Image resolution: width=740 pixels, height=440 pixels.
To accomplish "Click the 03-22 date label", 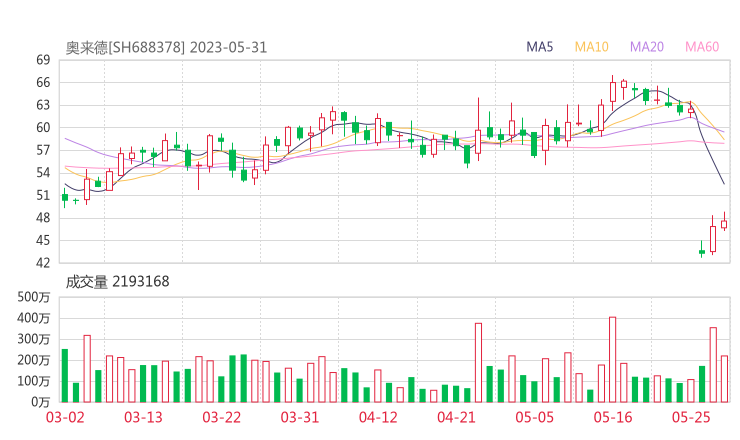I will [222, 418].
